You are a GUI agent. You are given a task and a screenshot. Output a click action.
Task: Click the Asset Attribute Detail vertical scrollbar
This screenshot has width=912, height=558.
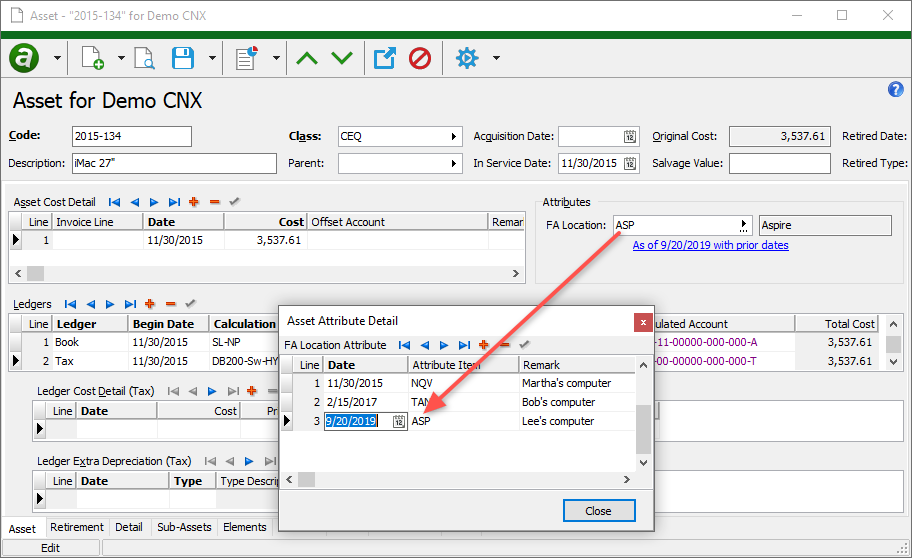(643, 430)
